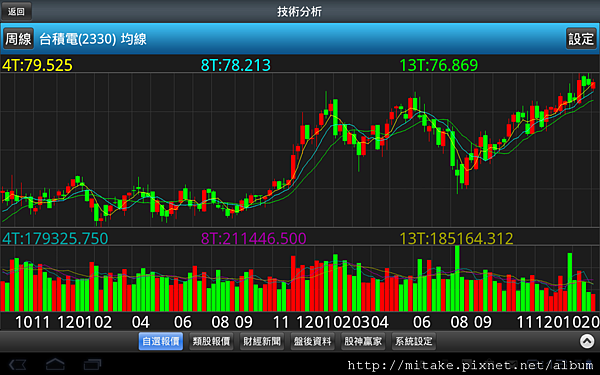Select the 13T:76.869 moving average value
Screen dimensions: 600x375
tap(439, 65)
